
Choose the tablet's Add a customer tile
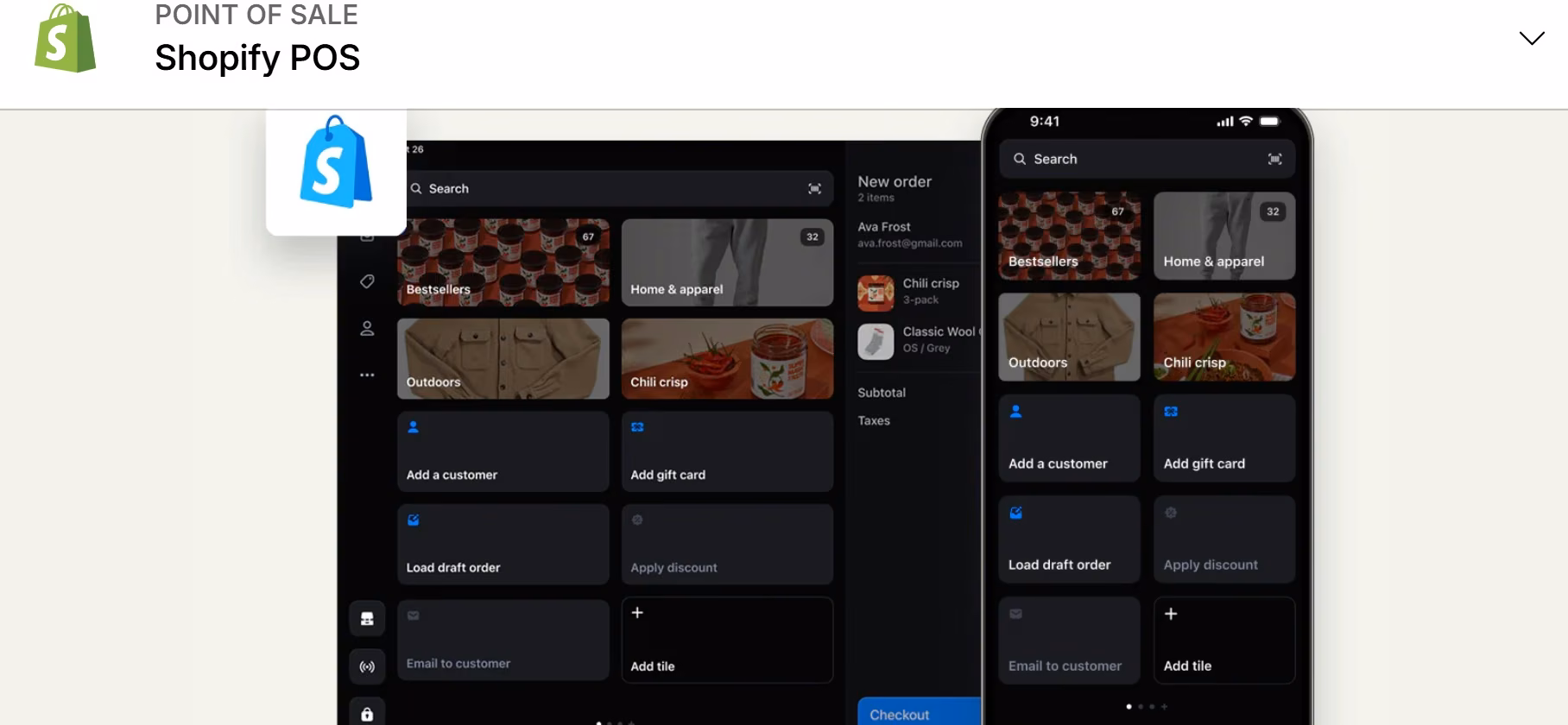click(x=503, y=451)
